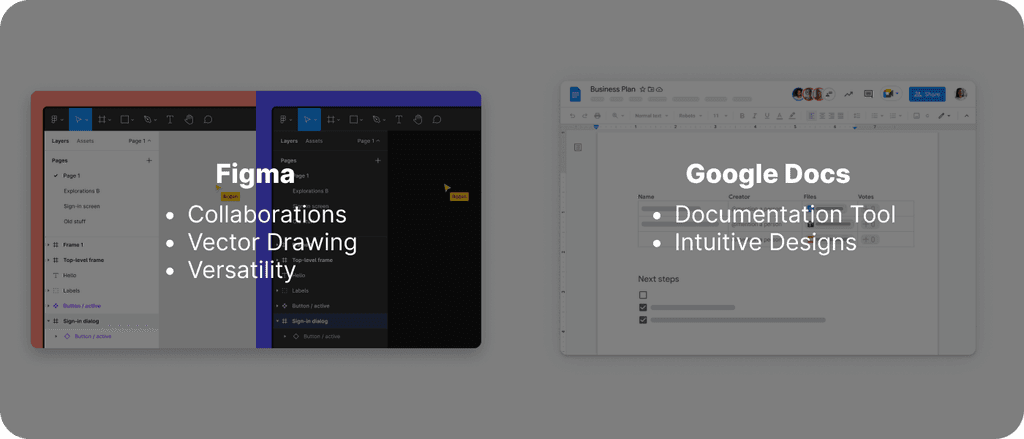
Task: Select the Rectangle shape tool in dark Figma
Action: click(x=356, y=120)
